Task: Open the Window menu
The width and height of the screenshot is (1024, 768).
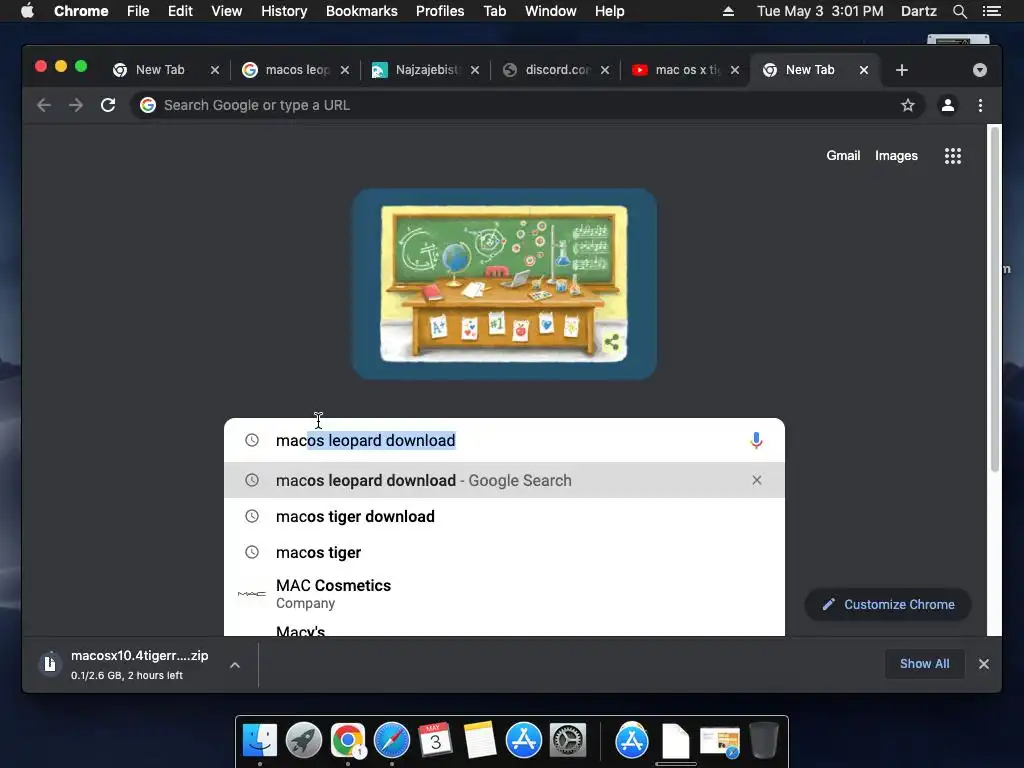Action: click(551, 11)
